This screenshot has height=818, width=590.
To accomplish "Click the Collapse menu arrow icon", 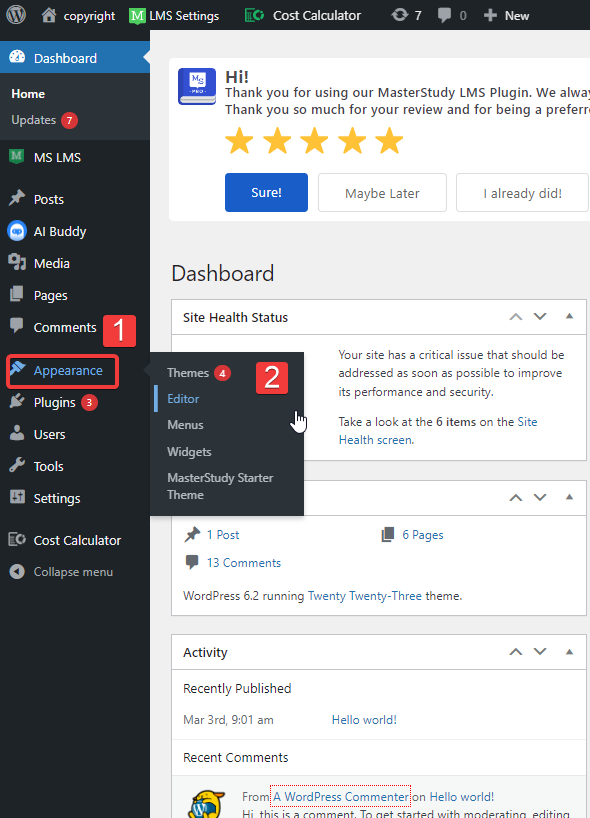I will [17, 572].
